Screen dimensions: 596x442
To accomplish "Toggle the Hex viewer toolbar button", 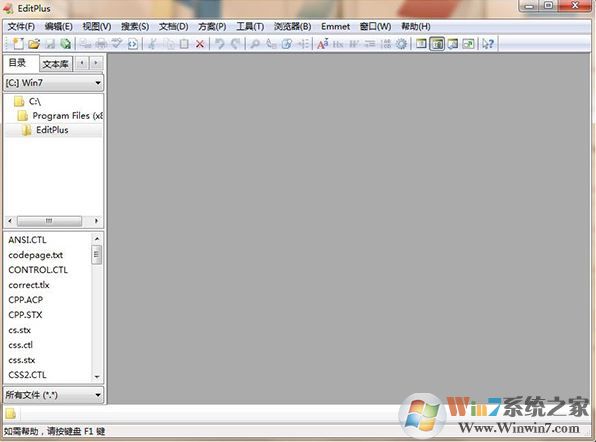I will [338, 44].
